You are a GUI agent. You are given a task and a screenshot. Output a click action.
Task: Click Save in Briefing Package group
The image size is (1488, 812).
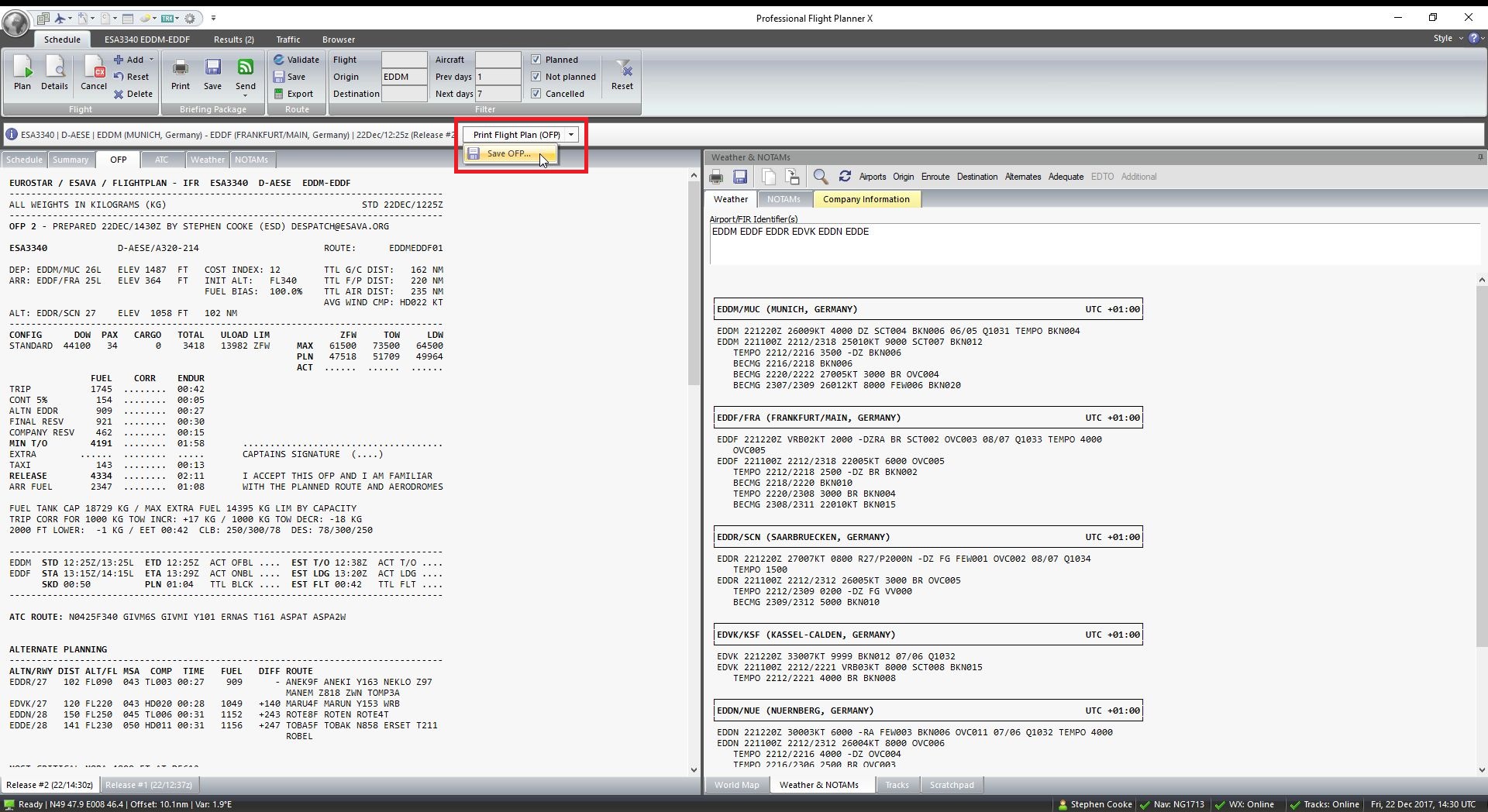click(x=212, y=74)
